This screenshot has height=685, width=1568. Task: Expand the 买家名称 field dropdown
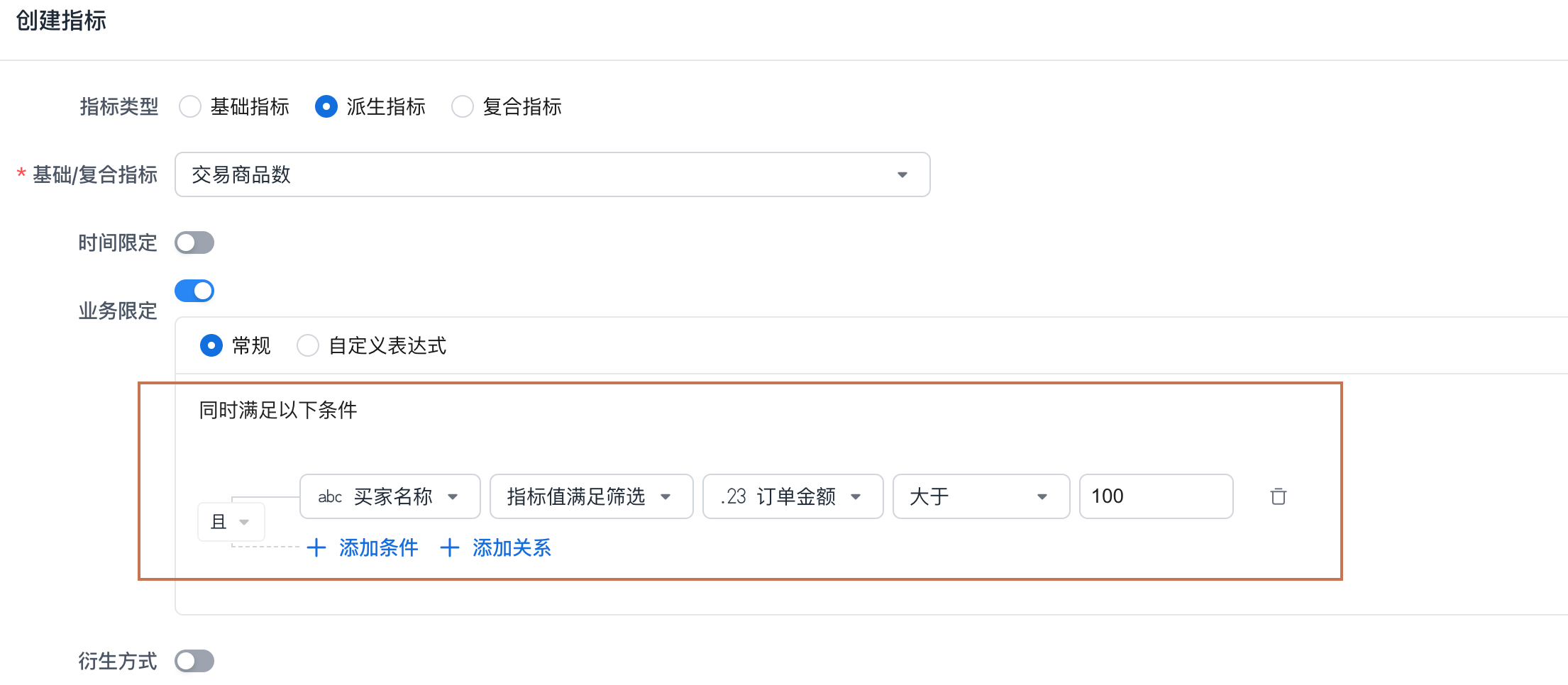pyautogui.click(x=453, y=496)
